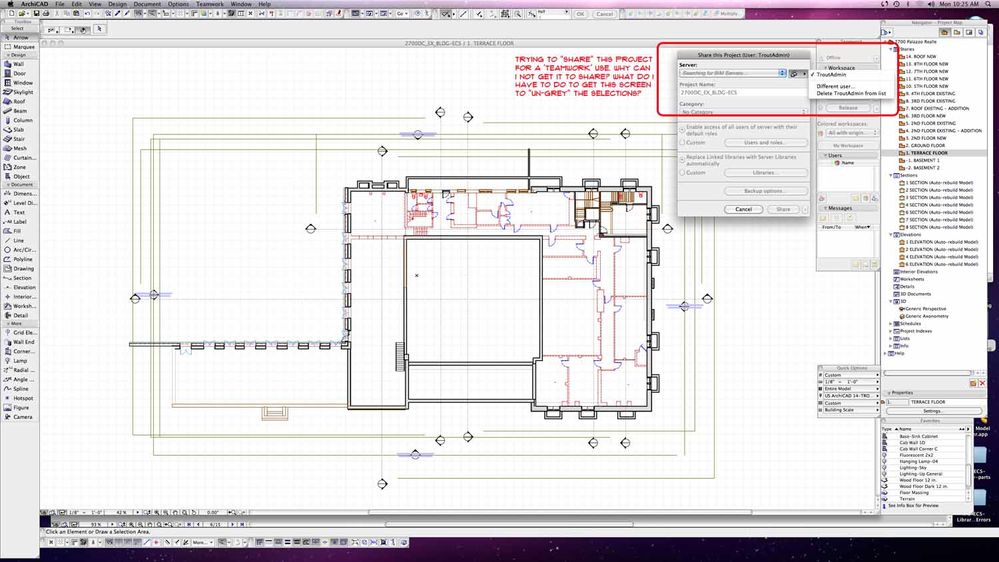999x562 pixels.
Task: Open the Document menu
Action: [147, 4]
